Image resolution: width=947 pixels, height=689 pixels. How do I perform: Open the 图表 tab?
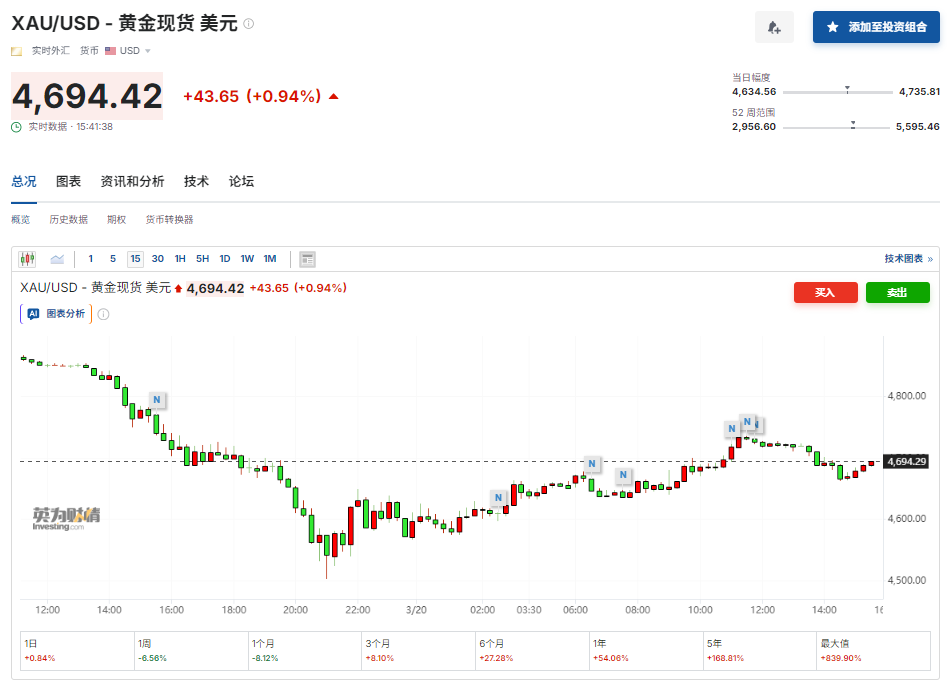[x=69, y=181]
